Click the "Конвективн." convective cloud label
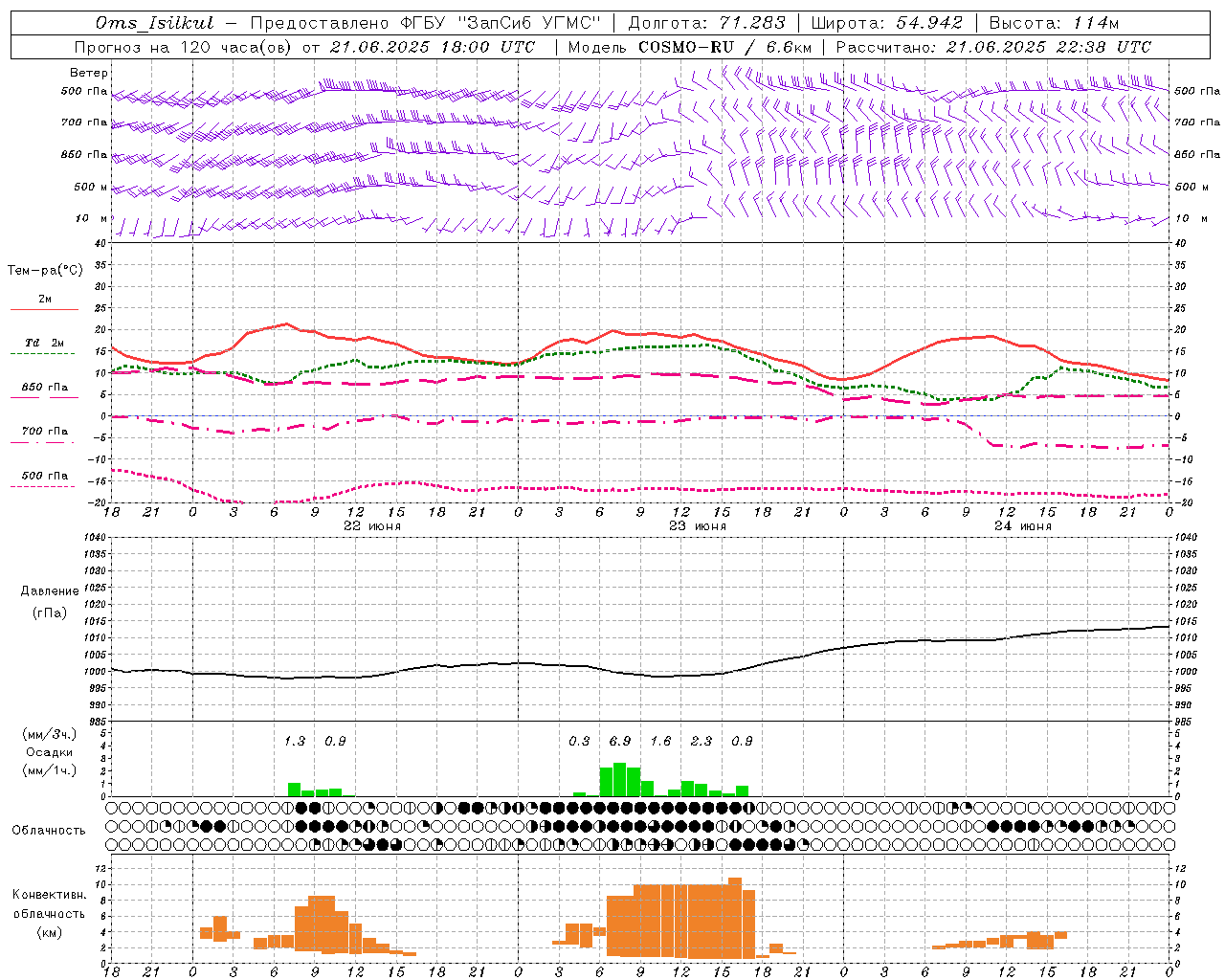The width and height of the screenshot is (1225, 980). [x=50, y=895]
